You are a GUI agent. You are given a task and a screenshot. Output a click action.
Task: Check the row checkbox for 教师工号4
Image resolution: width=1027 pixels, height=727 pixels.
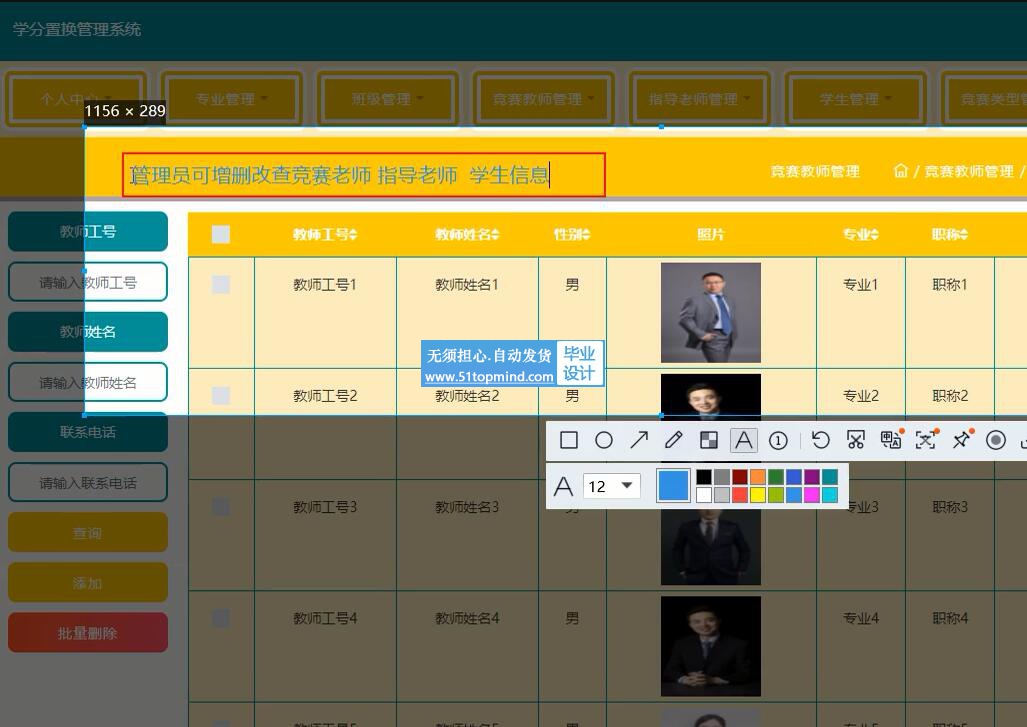(x=221, y=618)
